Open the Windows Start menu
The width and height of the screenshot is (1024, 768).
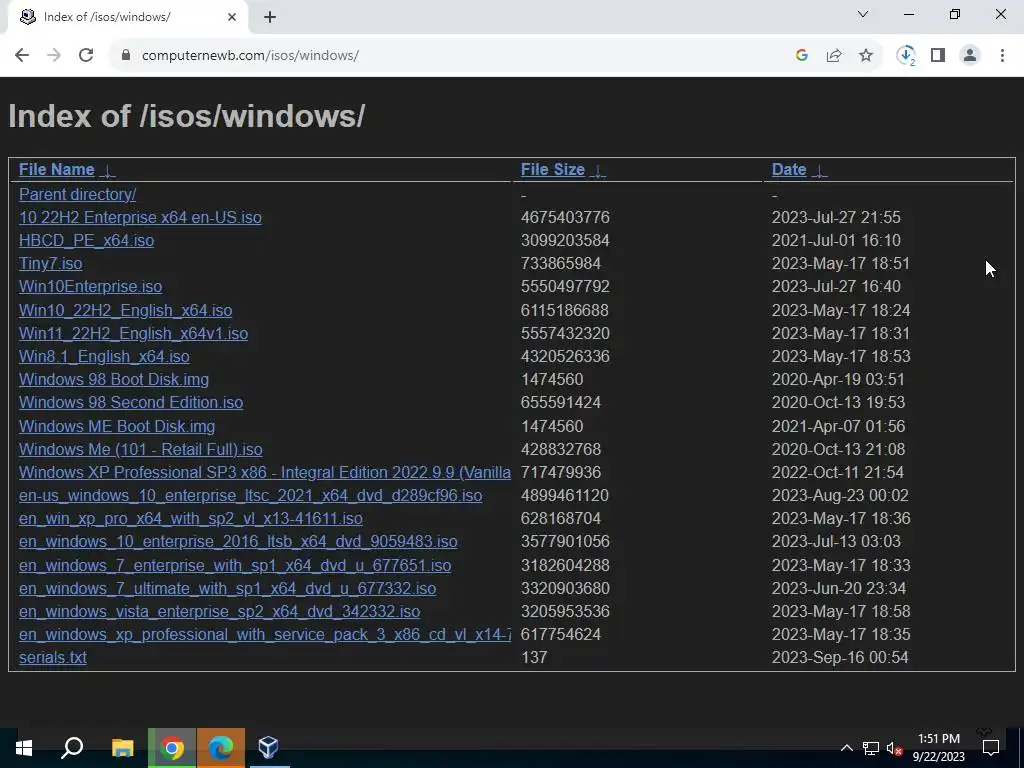24,748
